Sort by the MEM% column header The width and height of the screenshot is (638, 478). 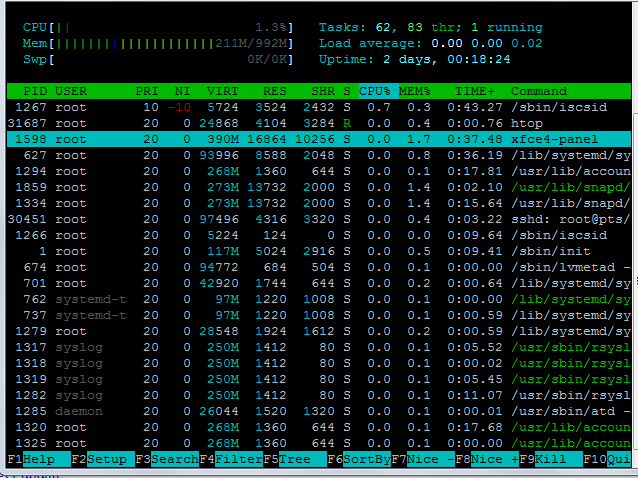coord(415,91)
